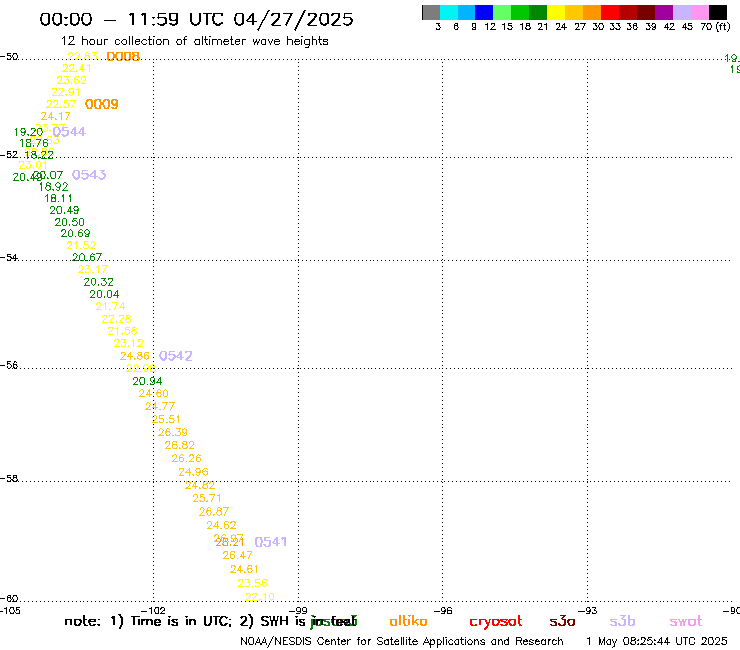740x650 pixels.
Task: Select the 20.04 wave height reading
Action: click(104, 295)
